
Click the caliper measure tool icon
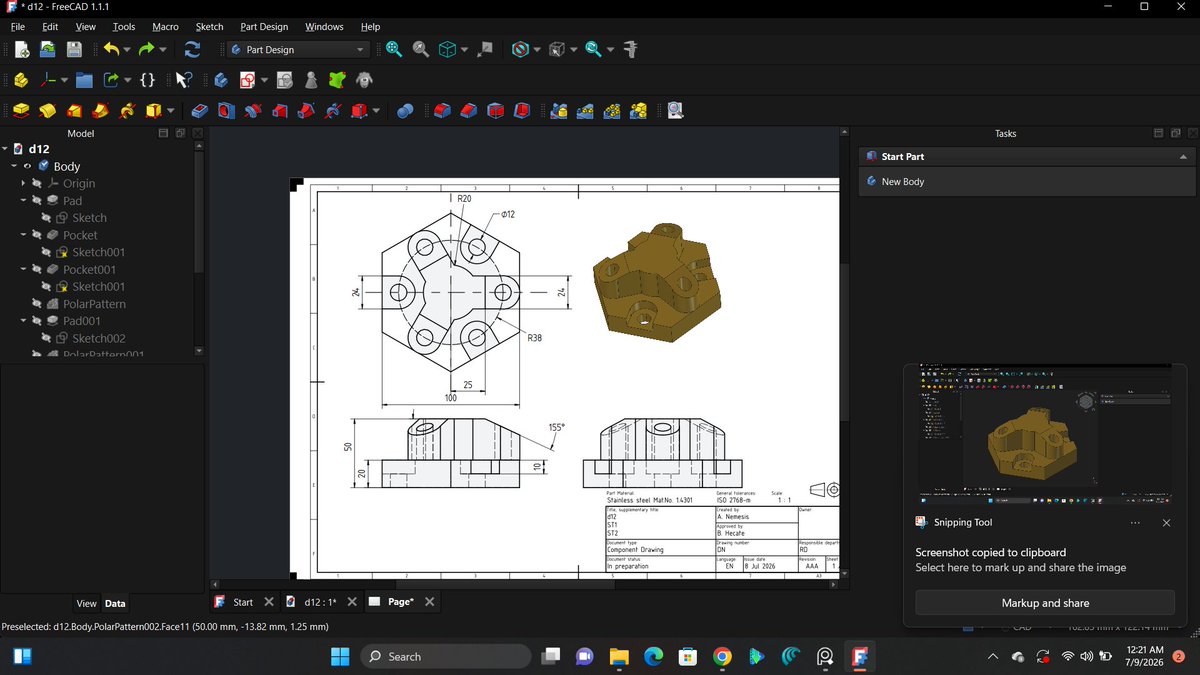click(631, 49)
